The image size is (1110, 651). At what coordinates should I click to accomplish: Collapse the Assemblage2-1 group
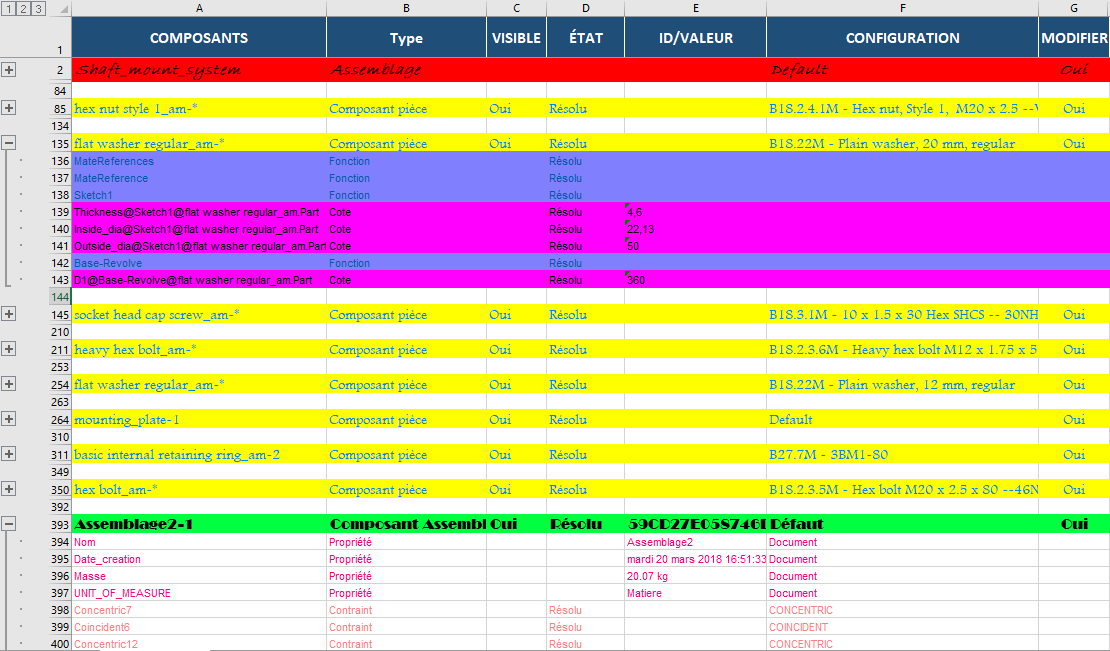[x=9, y=523]
